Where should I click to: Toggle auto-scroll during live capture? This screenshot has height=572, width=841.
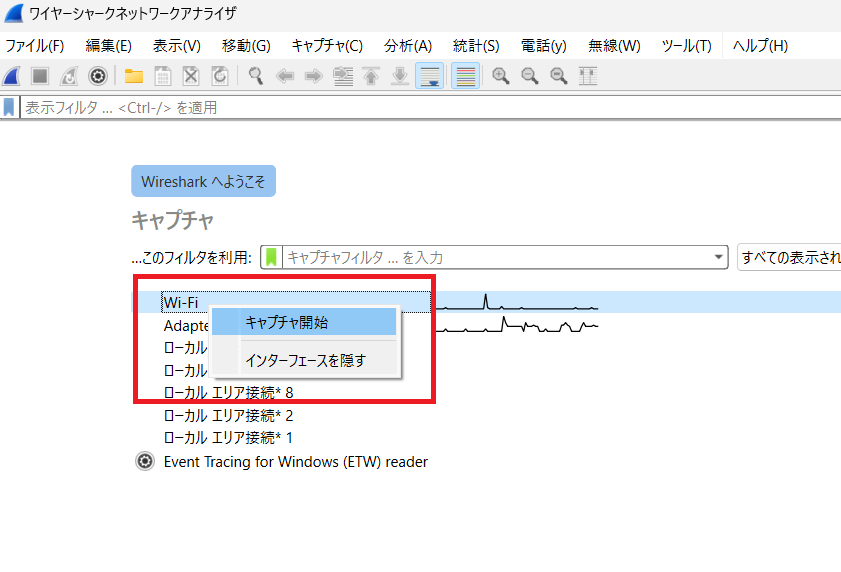click(429, 76)
